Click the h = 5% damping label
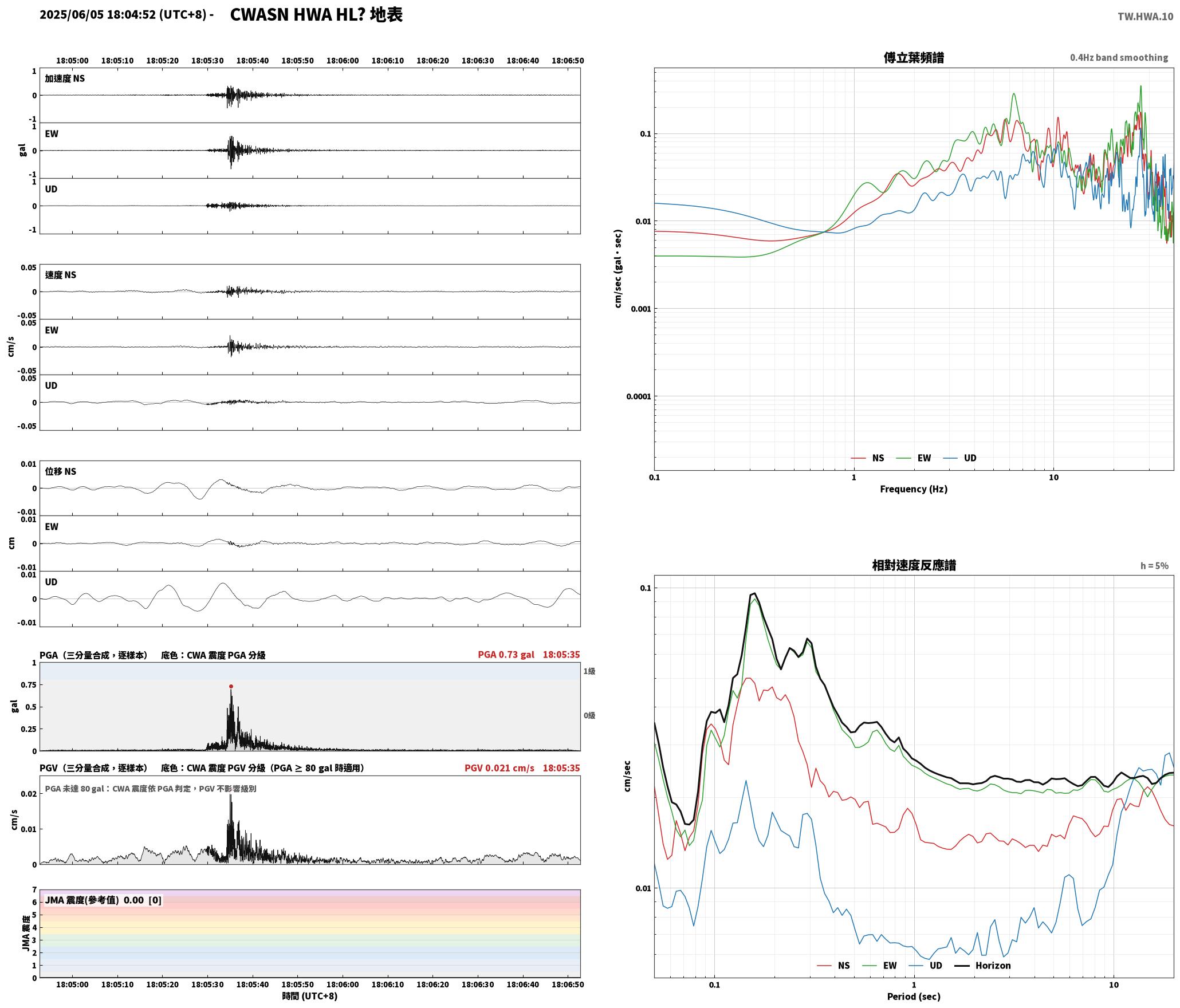Viewport: 1180px width, 1008px height. (1154, 566)
